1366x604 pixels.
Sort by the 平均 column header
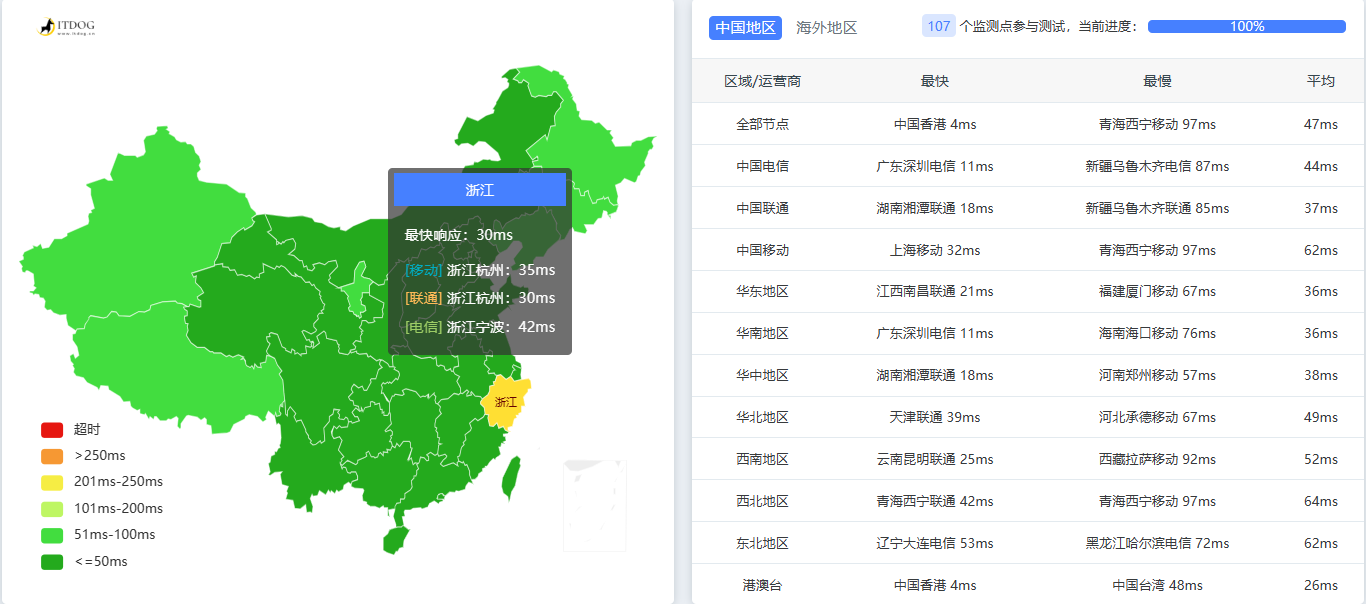pyautogui.click(x=1320, y=81)
